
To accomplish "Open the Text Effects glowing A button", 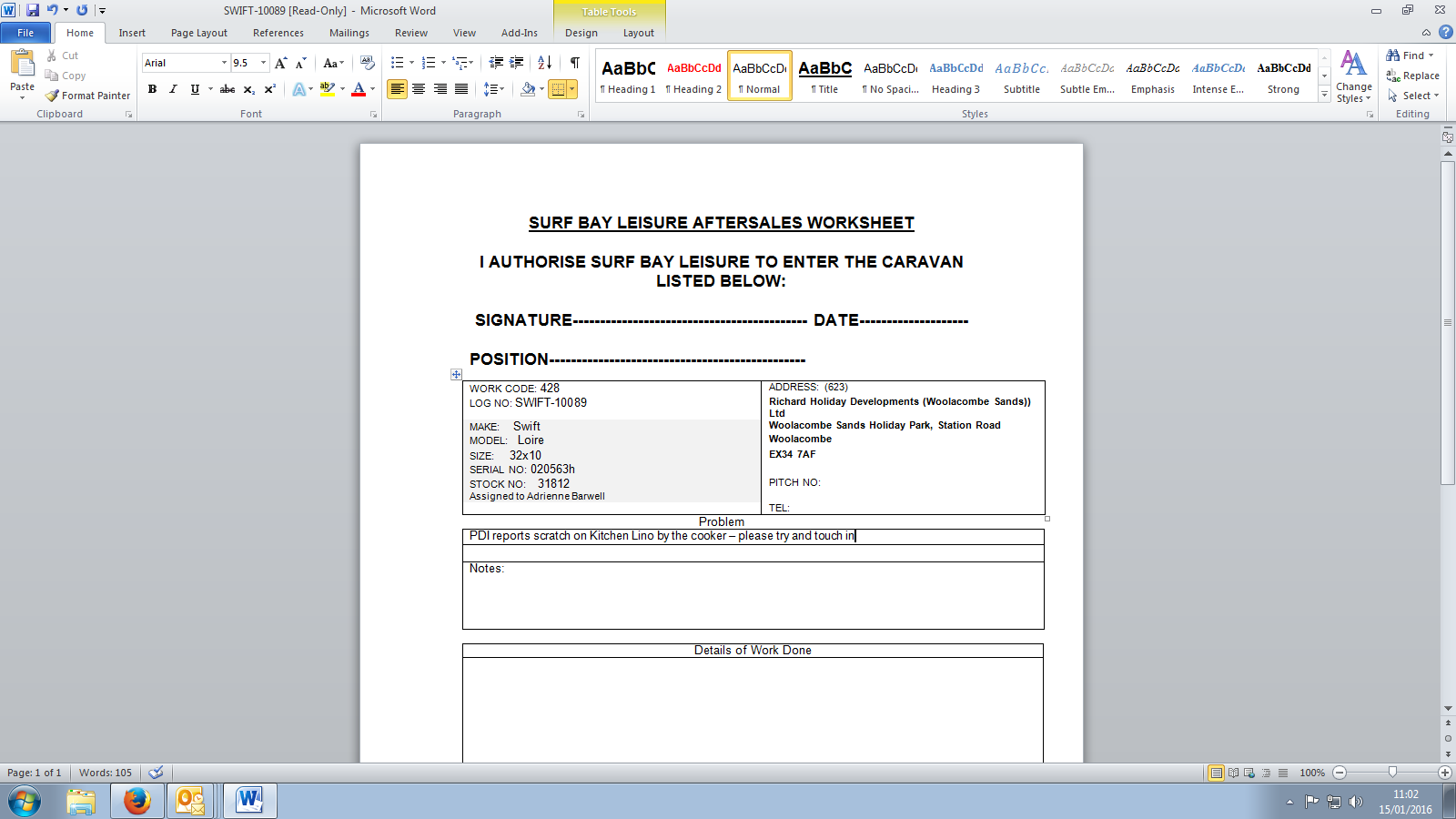I will 299,89.
